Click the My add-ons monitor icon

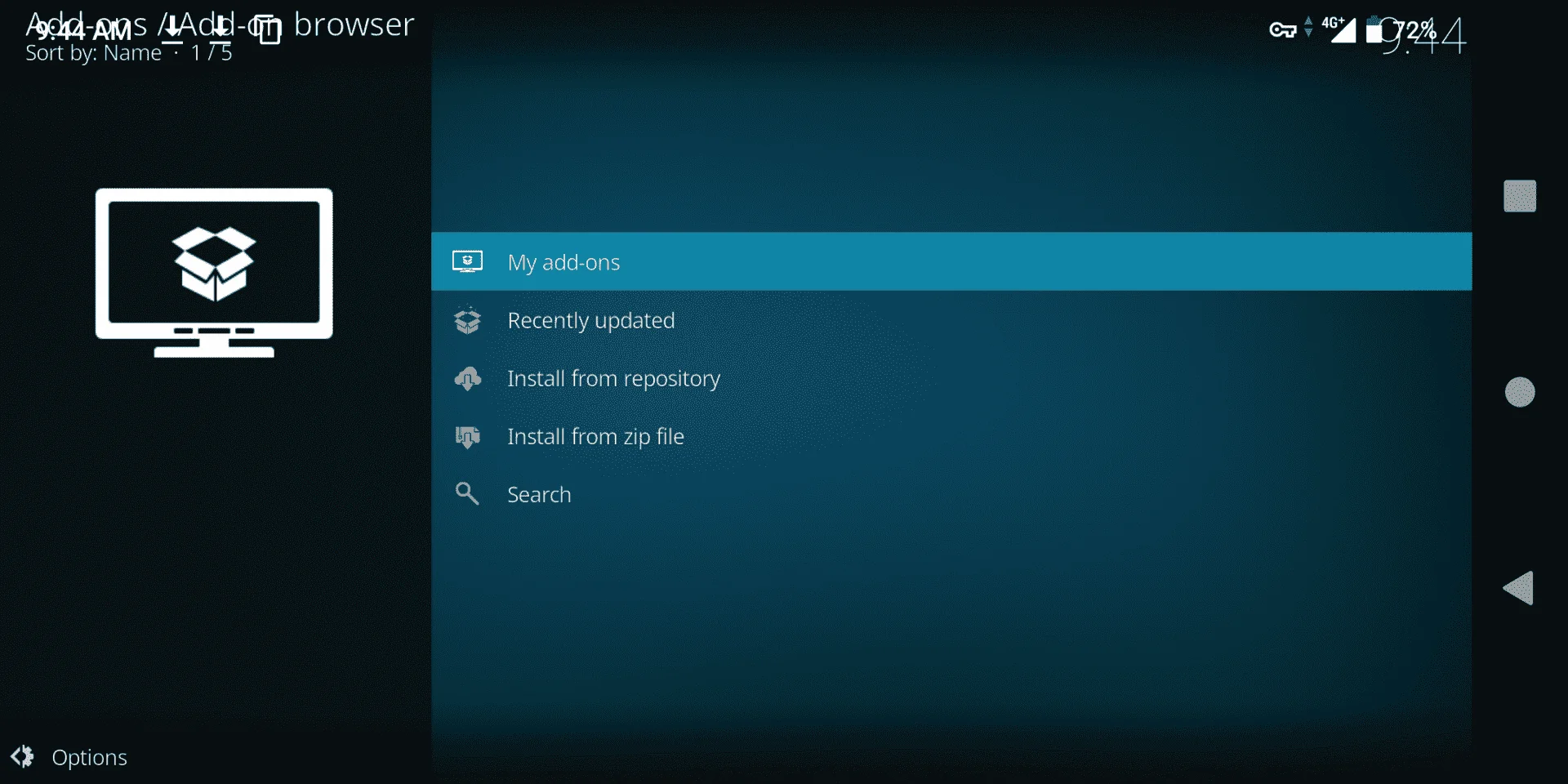click(467, 261)
